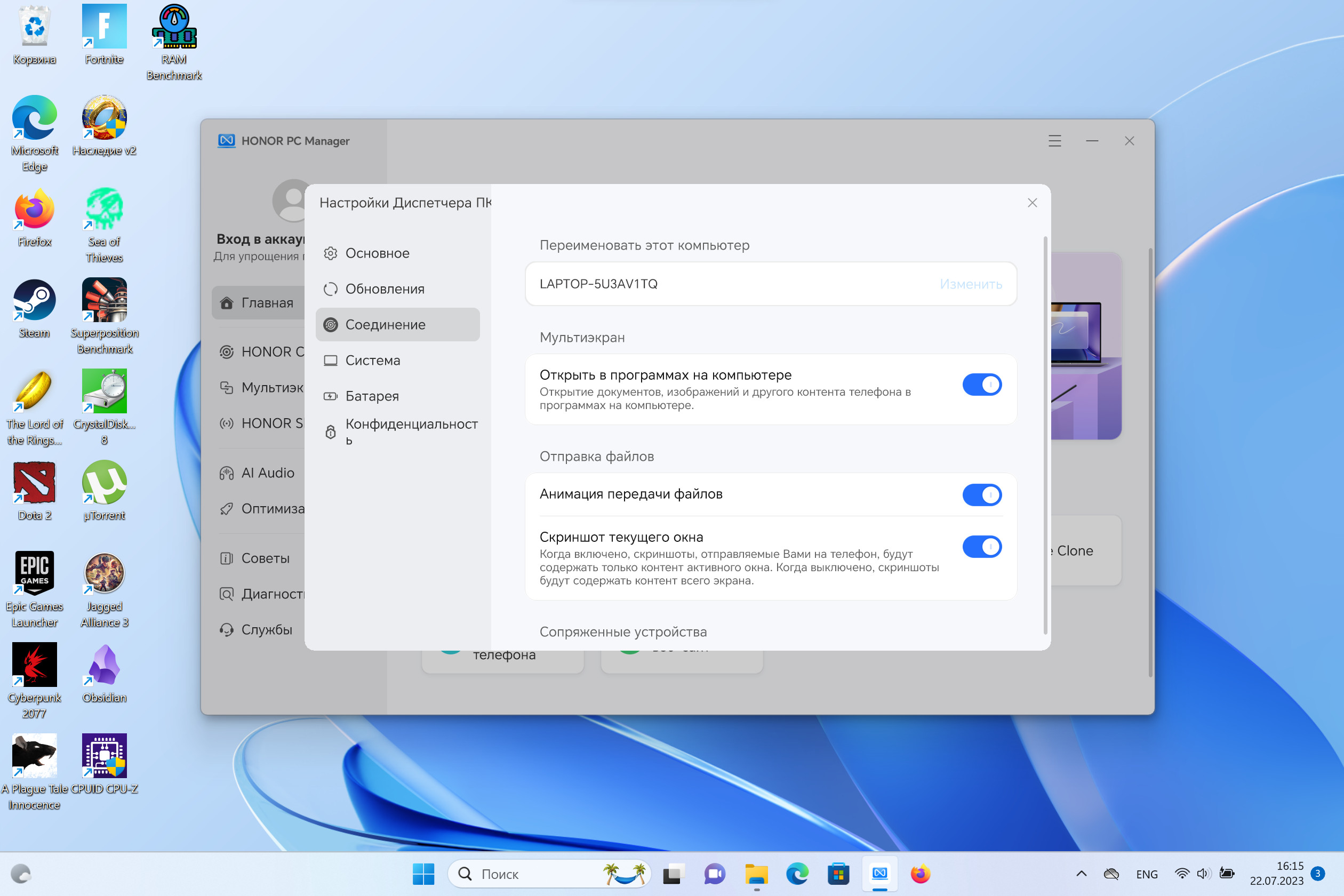
Task: Click the settings dialog vertical scrollbar
Action: pyautogui.click(x=1045, y=434)
